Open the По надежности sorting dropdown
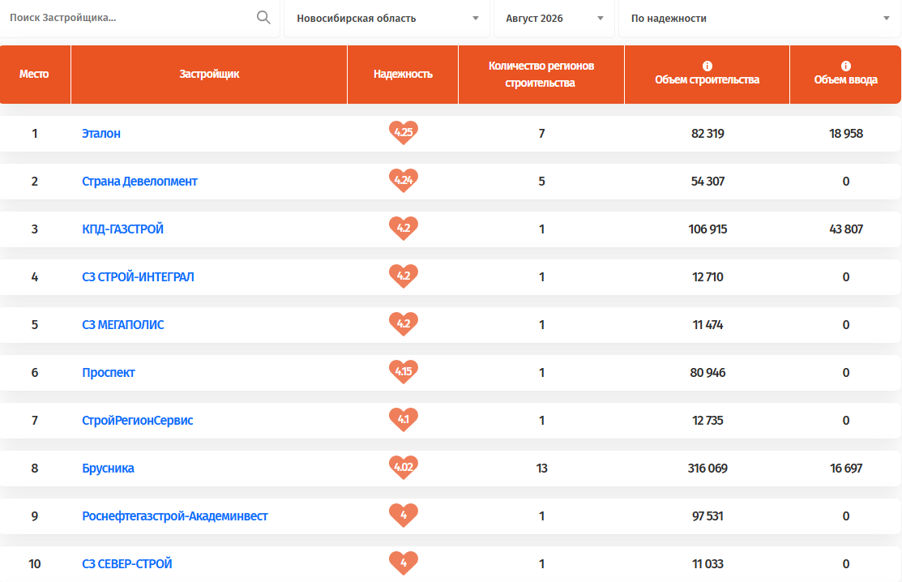The height and width of the screenshot is (582, 902). [x=760, y=18]
